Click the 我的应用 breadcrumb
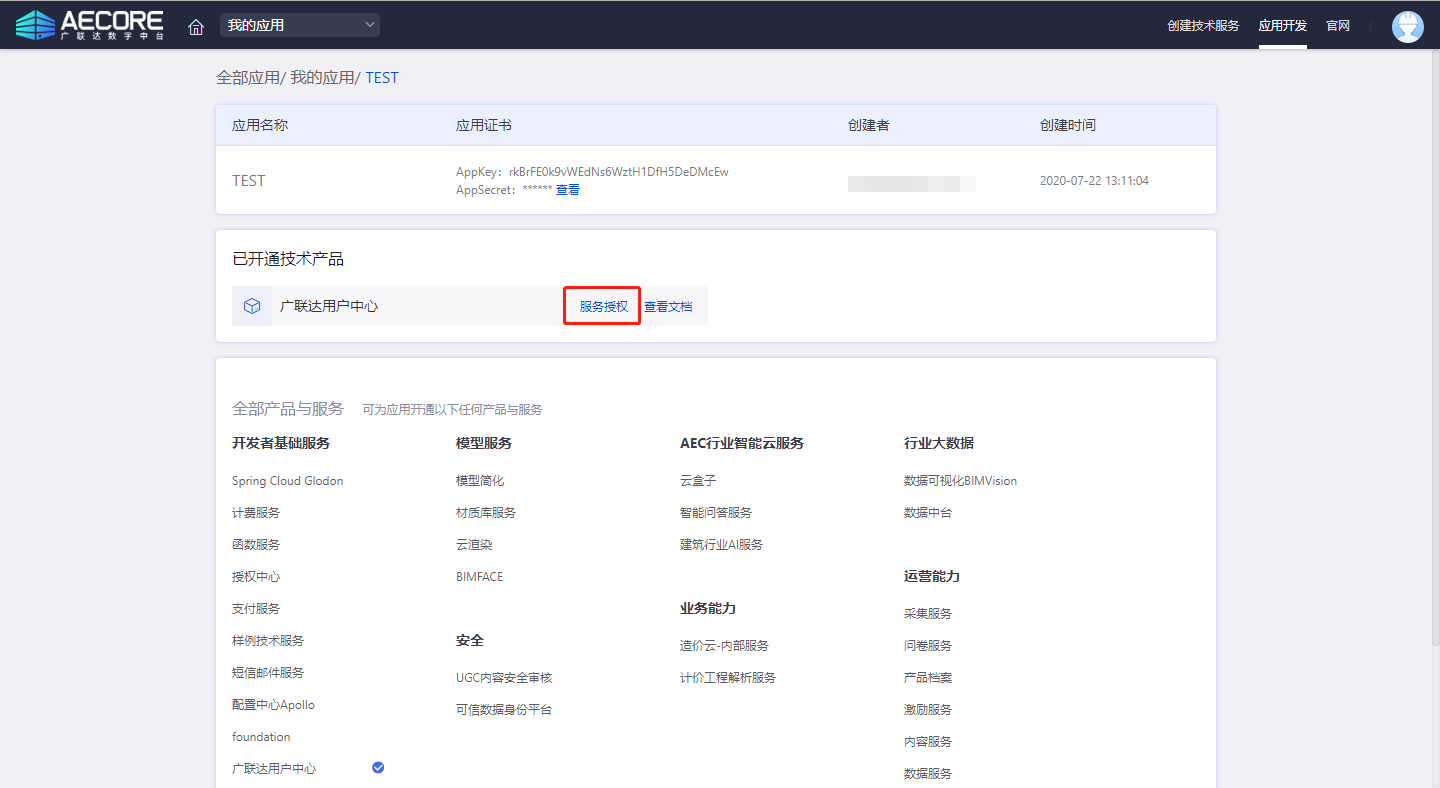This screenshot has height=788, width=1440. [x=322, y=77]
